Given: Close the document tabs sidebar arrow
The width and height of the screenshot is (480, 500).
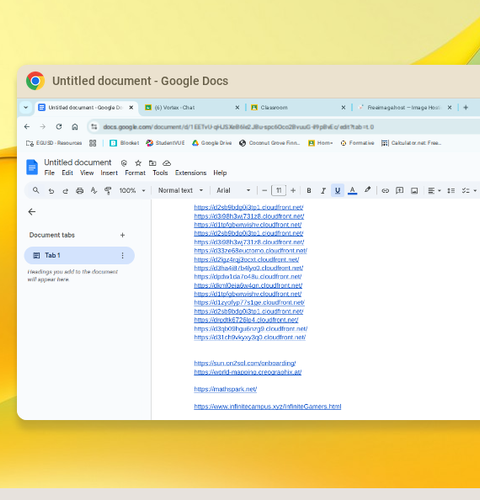Looking at the screenshot, I should (x=32, y=212).
